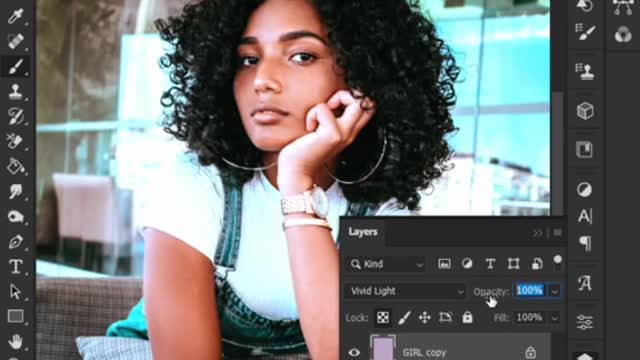Open the Libraries panel icon

tap(585, 150)
